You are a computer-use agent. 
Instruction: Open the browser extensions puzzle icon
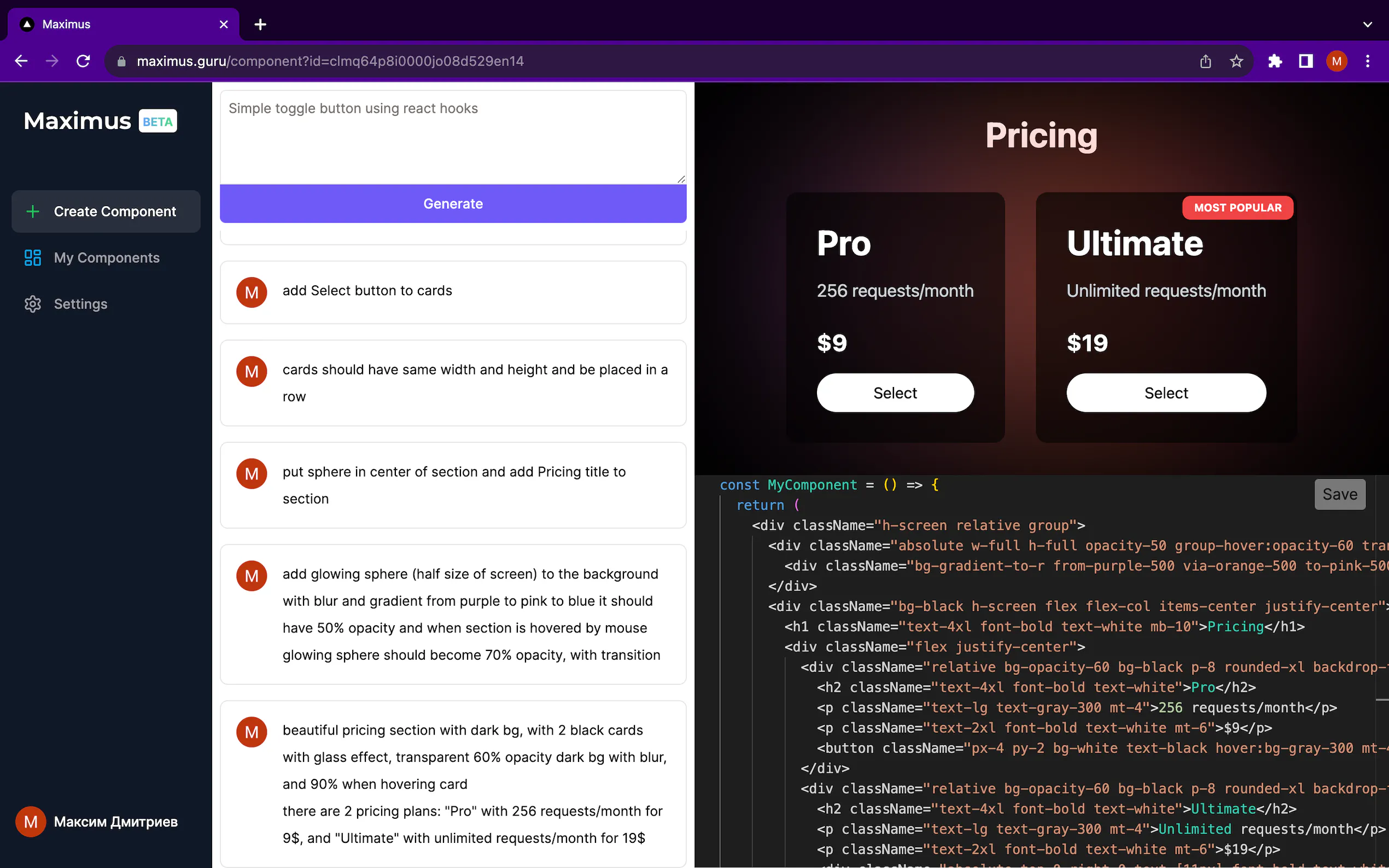point(1275,61)
